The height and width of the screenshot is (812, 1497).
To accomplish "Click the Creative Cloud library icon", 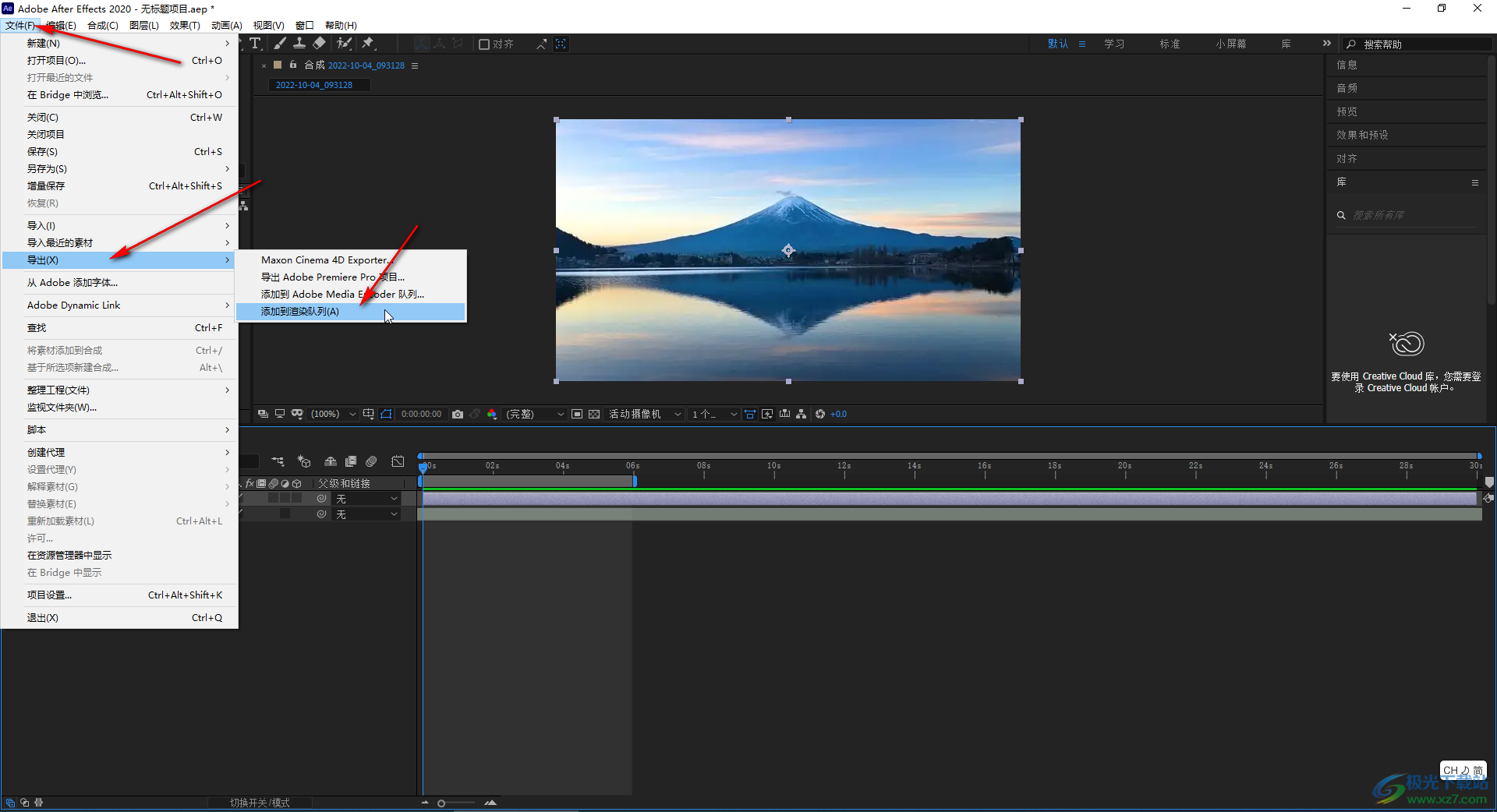I will pos(1407,343).
